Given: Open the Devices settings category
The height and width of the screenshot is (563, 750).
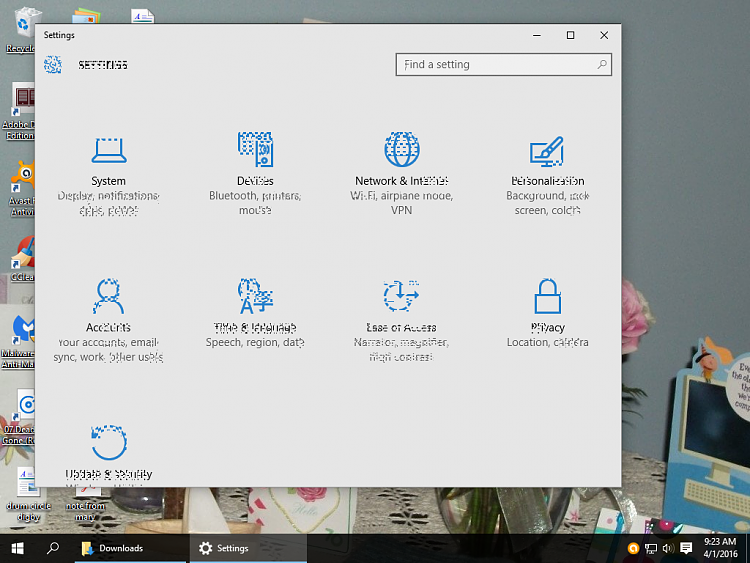Looking at the screenshot, I should click(255, 165).
